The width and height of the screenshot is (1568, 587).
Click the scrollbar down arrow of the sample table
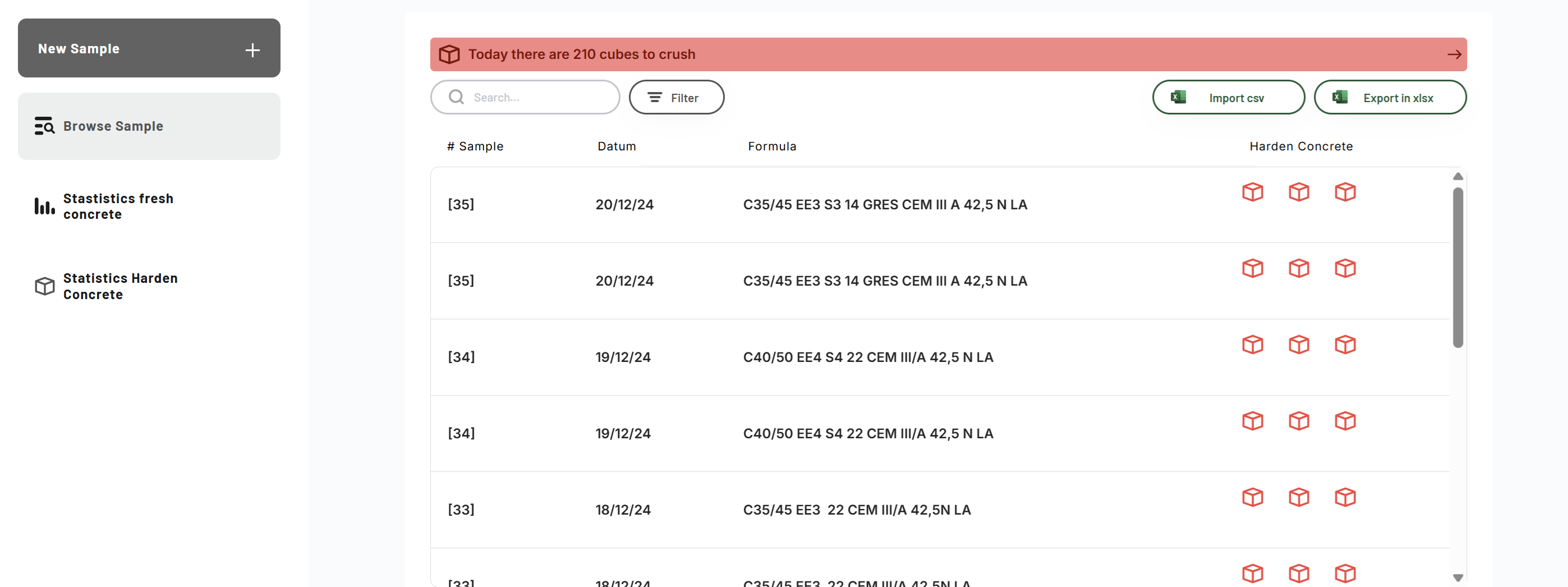1458,578
